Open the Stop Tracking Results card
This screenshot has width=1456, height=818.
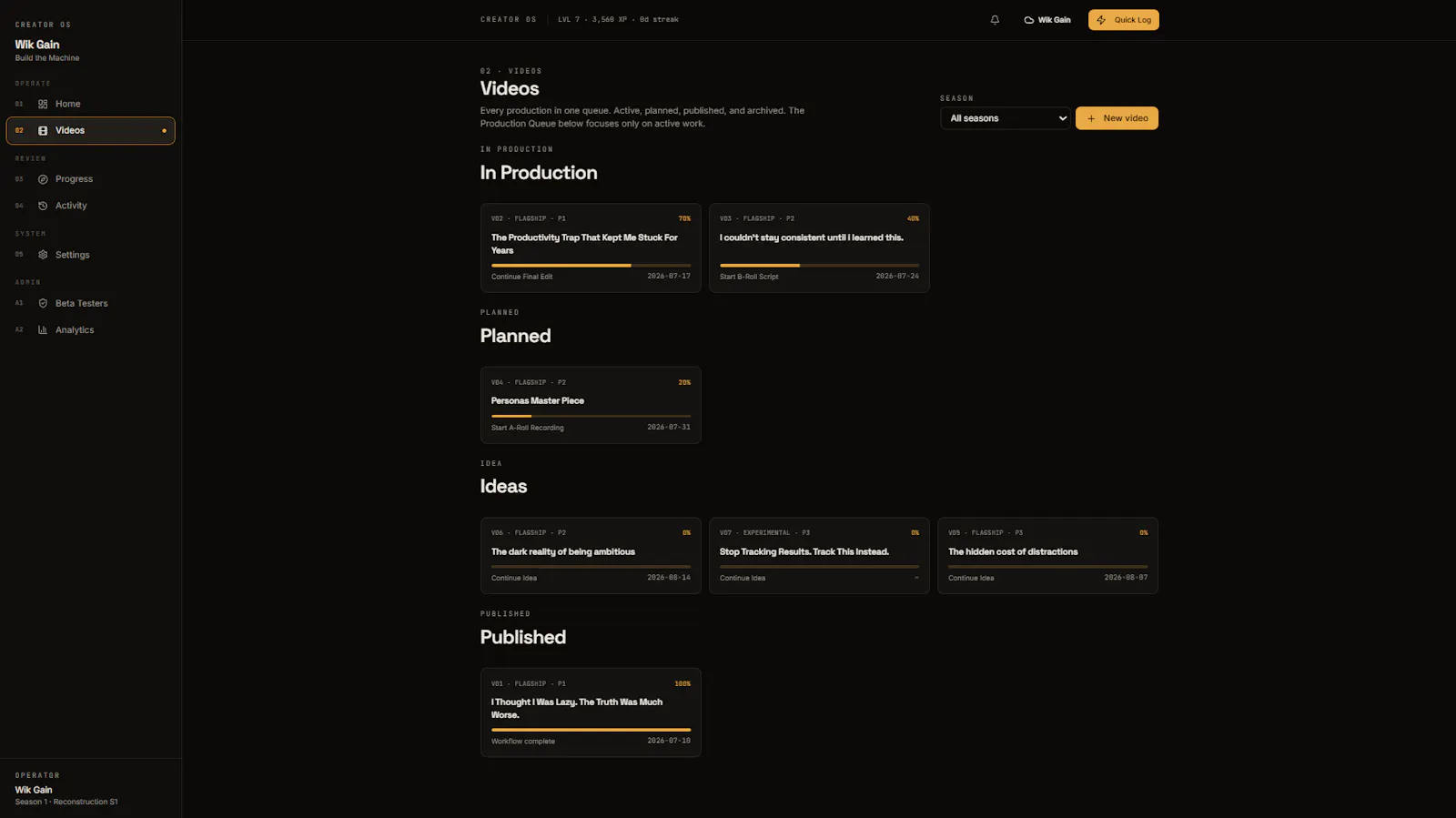click(819, 556)
